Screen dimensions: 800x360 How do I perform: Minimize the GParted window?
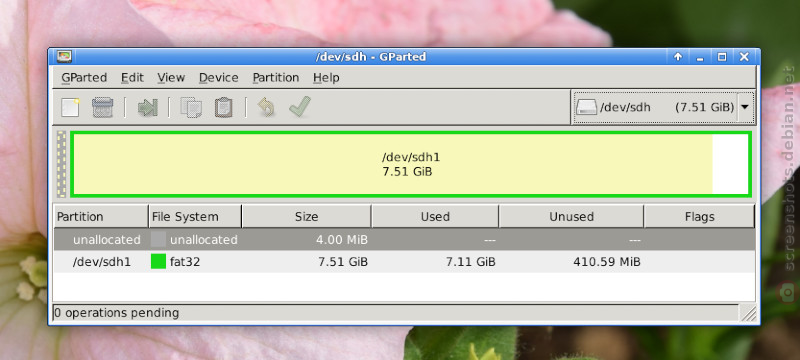click(700, 57)
